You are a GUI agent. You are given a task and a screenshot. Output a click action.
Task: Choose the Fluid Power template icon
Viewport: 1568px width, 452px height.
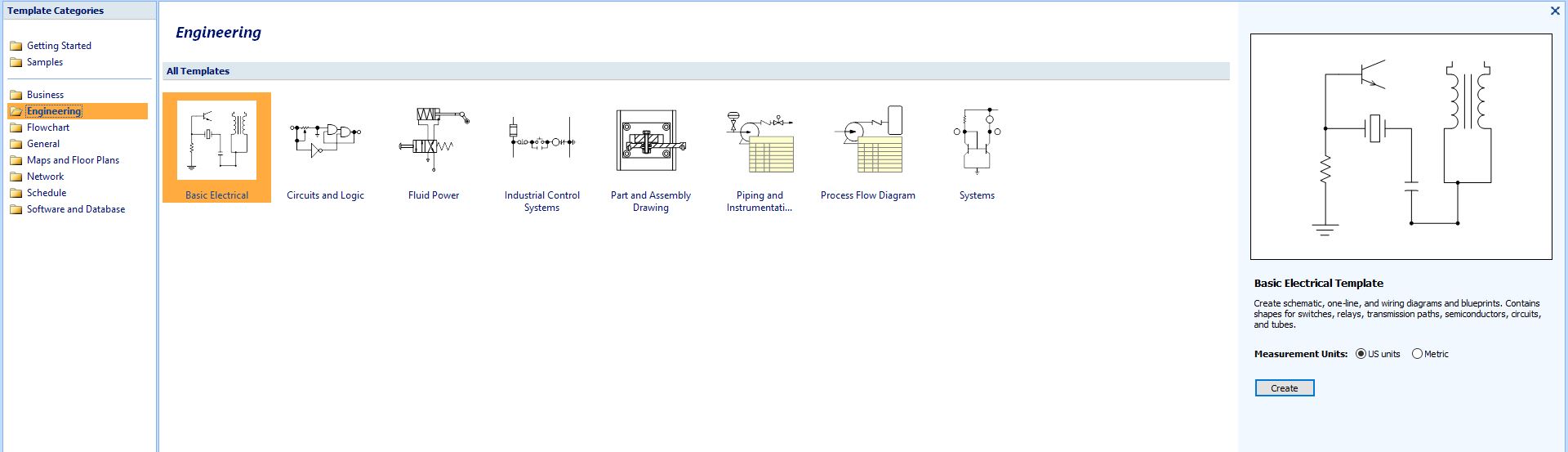pyautogui.click(x=434, y=139)
